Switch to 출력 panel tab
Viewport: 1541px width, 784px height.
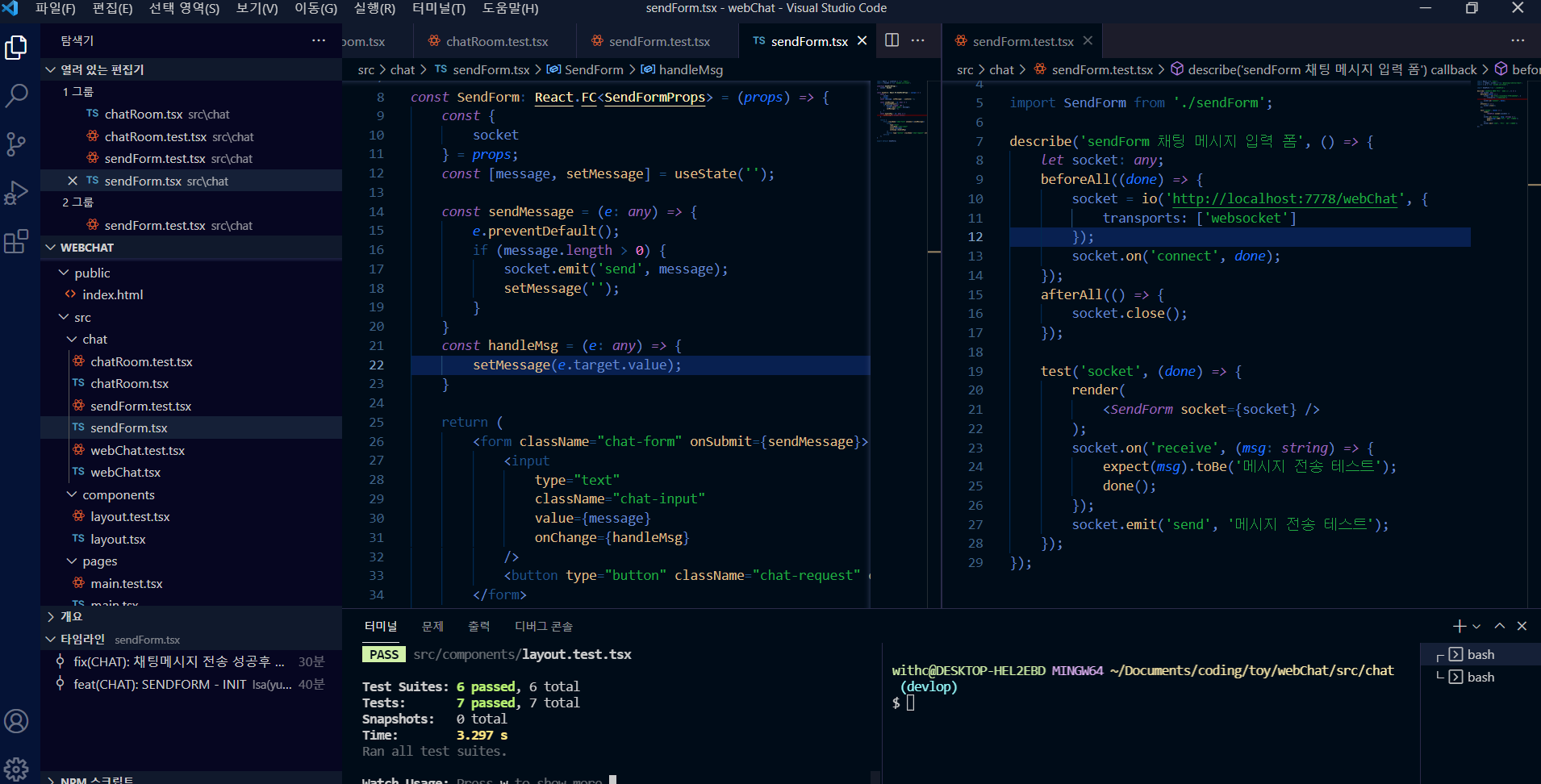point(478,626)
